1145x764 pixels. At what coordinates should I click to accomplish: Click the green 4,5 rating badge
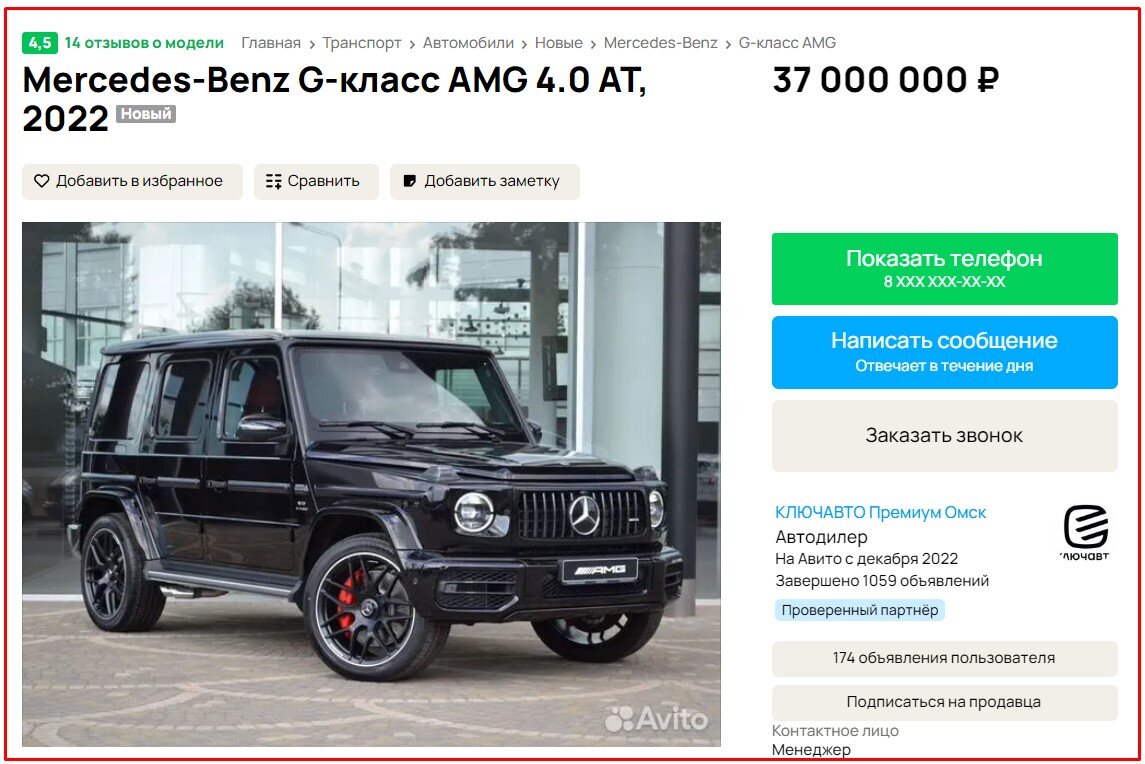coord(39,43)
